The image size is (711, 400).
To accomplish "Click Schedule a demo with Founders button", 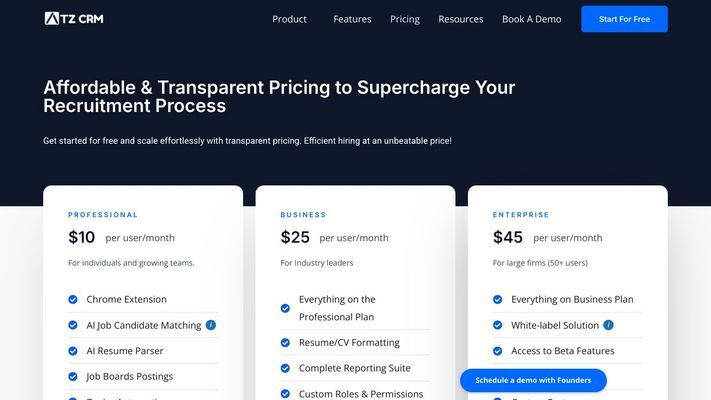I will [533, 380].
